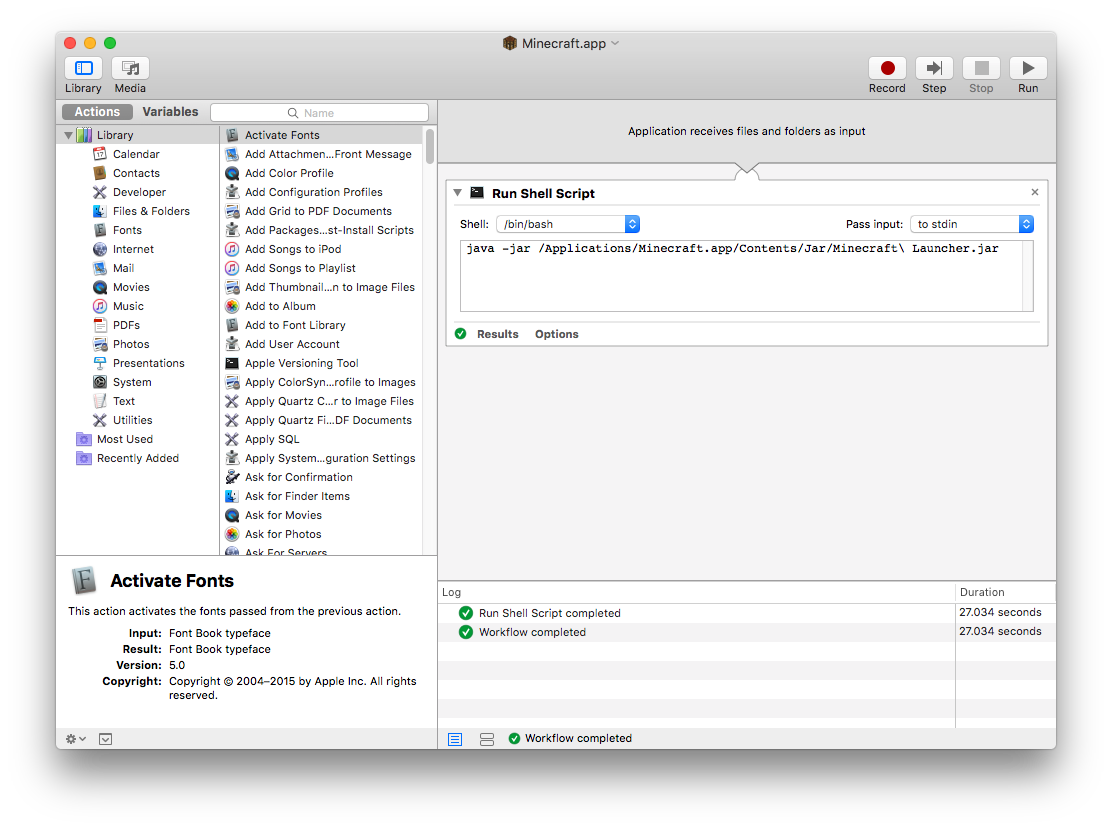Select the Photos category icon

coord(100,344)
